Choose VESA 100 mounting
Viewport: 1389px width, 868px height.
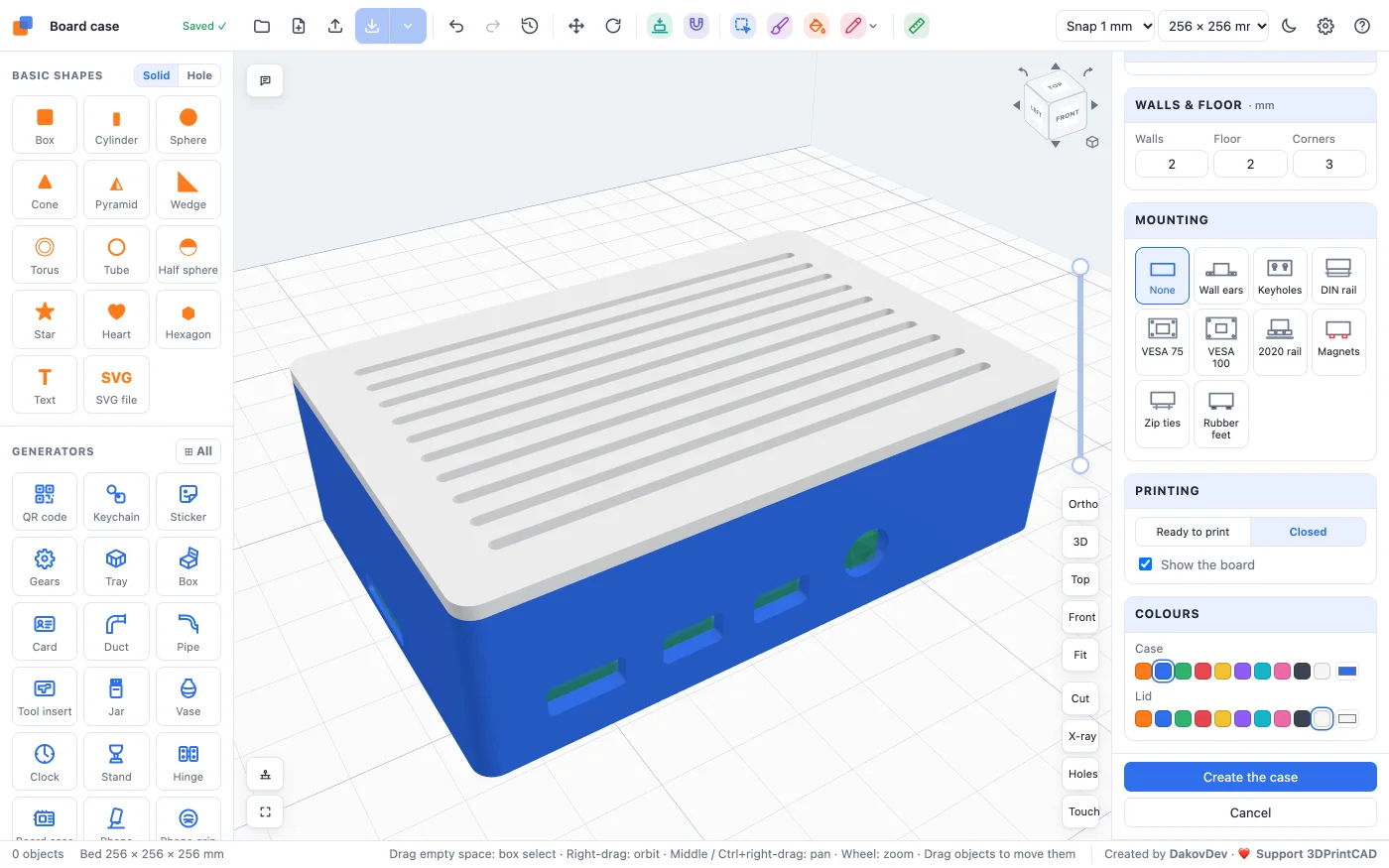pos(1220,342)
